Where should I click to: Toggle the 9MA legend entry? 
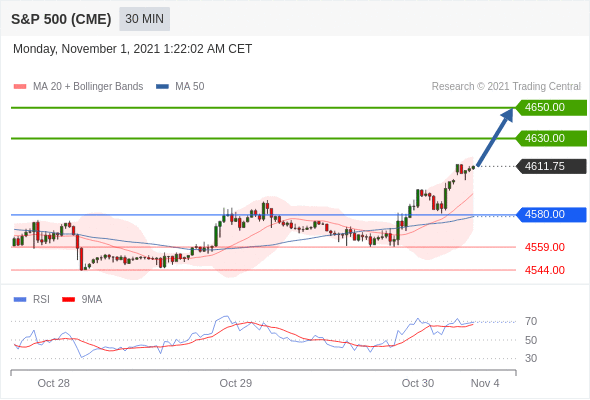(82, 300)
